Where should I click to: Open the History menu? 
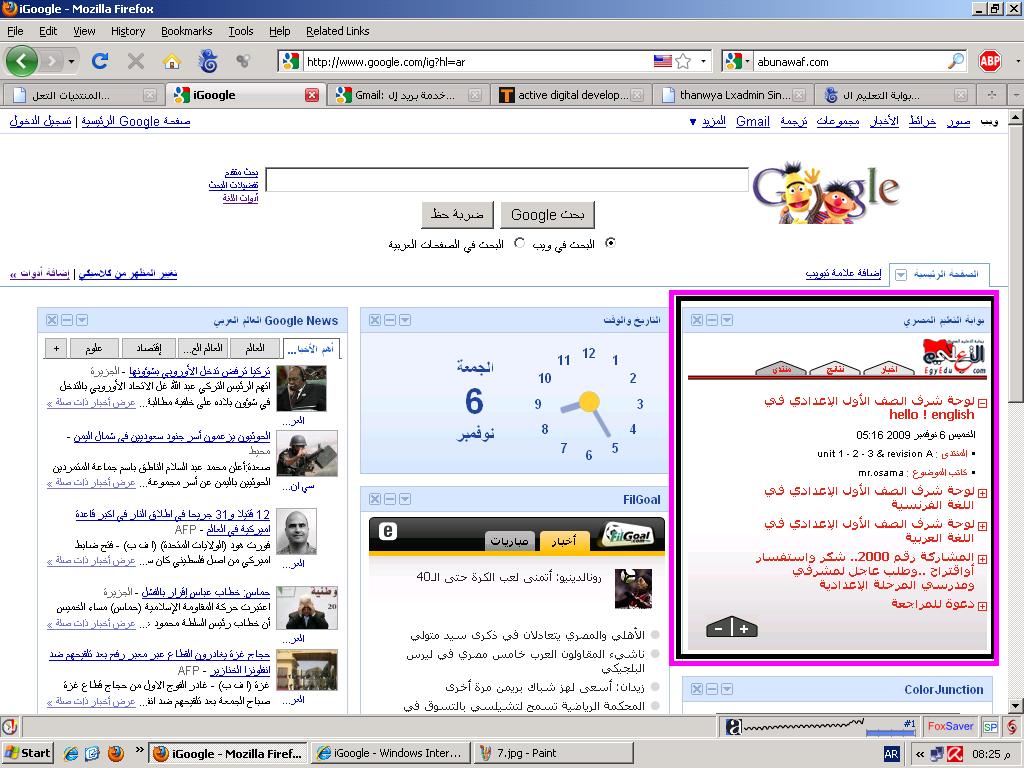pyautogui.click(x=128, y=31)
